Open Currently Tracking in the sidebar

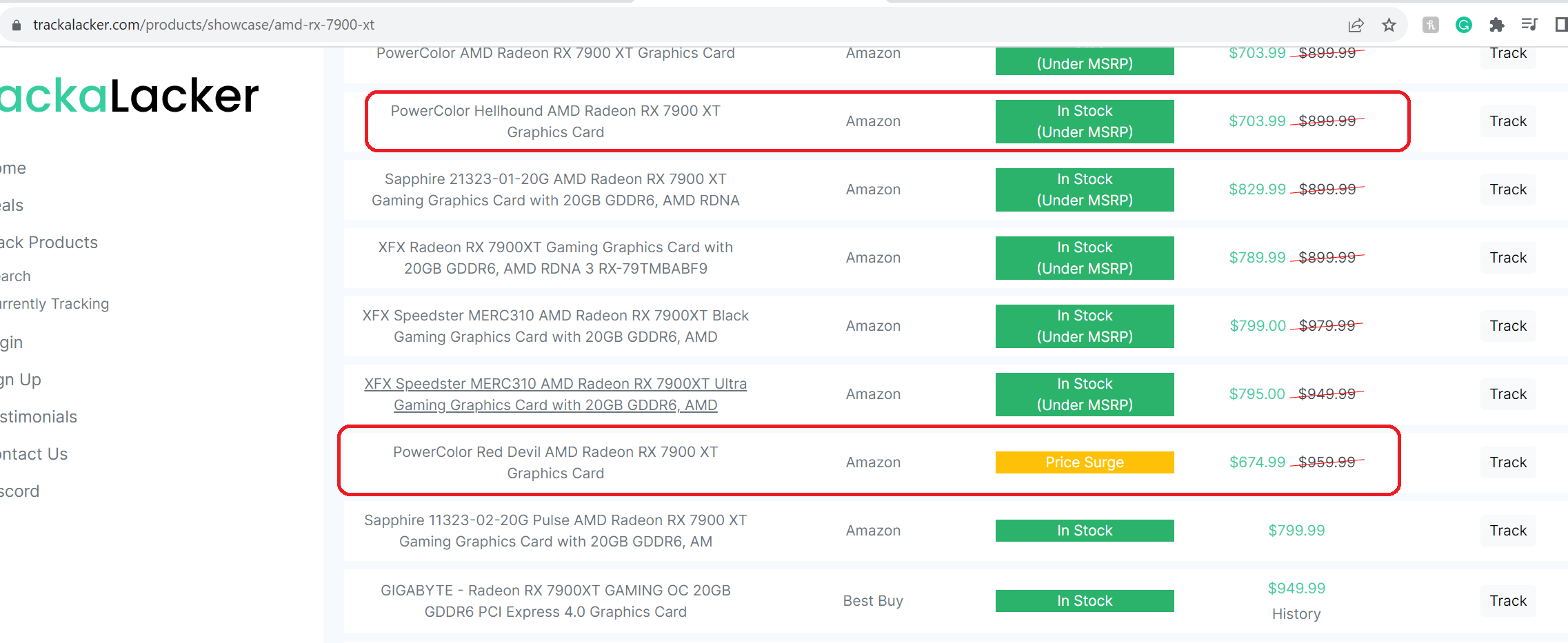coord(54,304)
